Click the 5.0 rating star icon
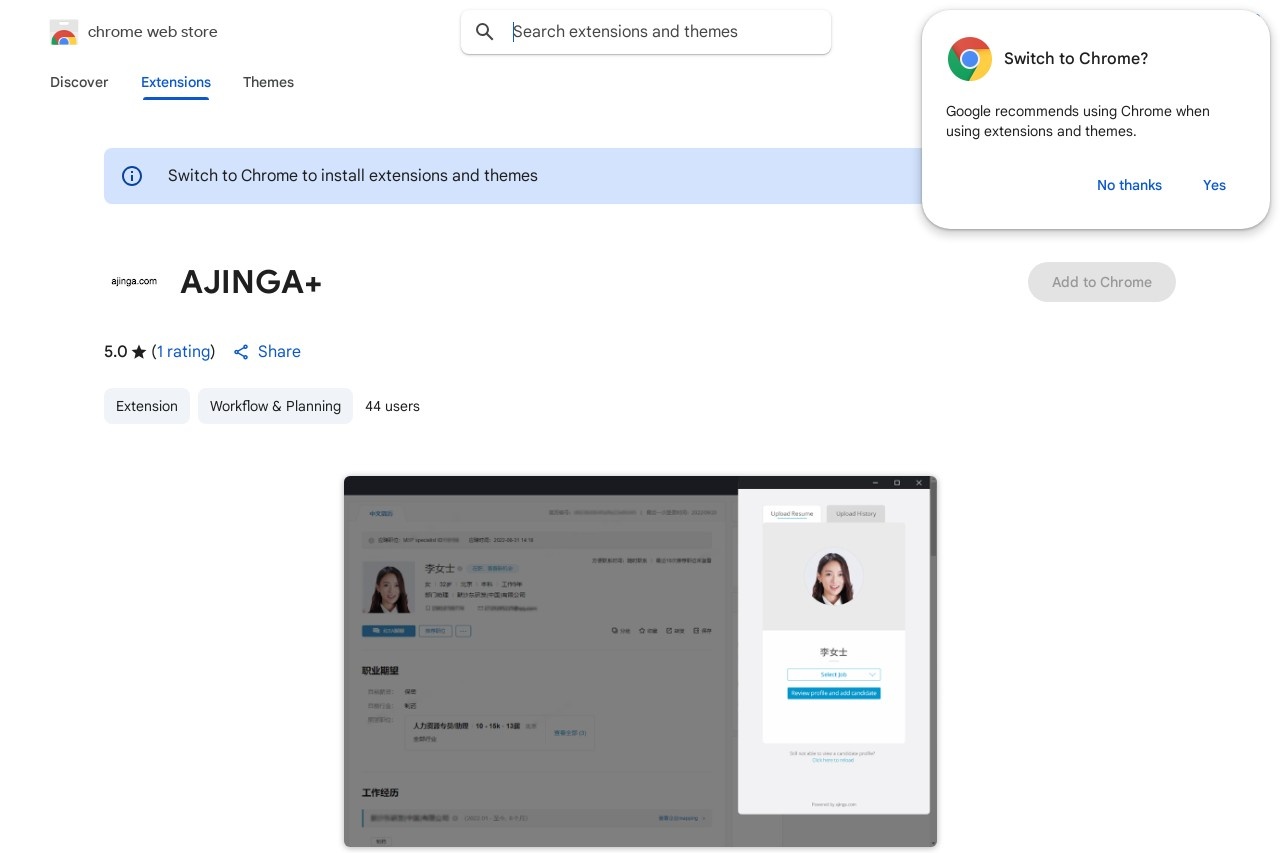The image size is (1280, 853). coord(139,352)
